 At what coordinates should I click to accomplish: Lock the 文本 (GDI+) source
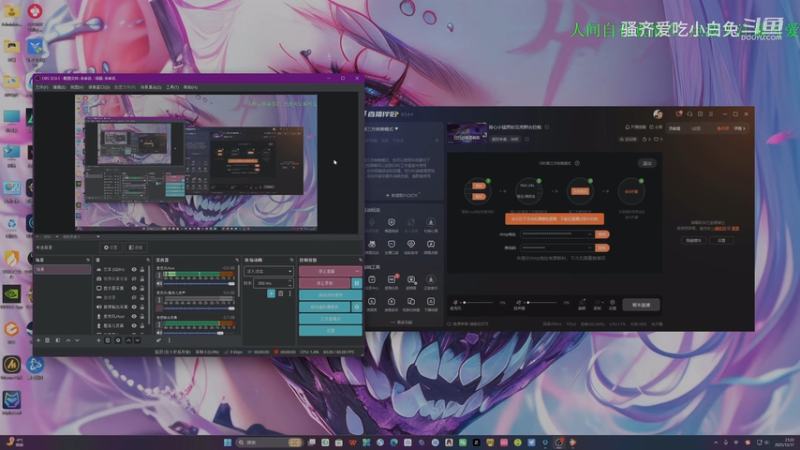point(142,269)
